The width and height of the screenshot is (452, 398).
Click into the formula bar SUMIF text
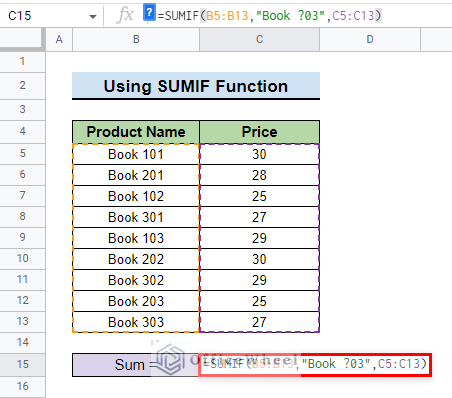(x=270, y=16)
